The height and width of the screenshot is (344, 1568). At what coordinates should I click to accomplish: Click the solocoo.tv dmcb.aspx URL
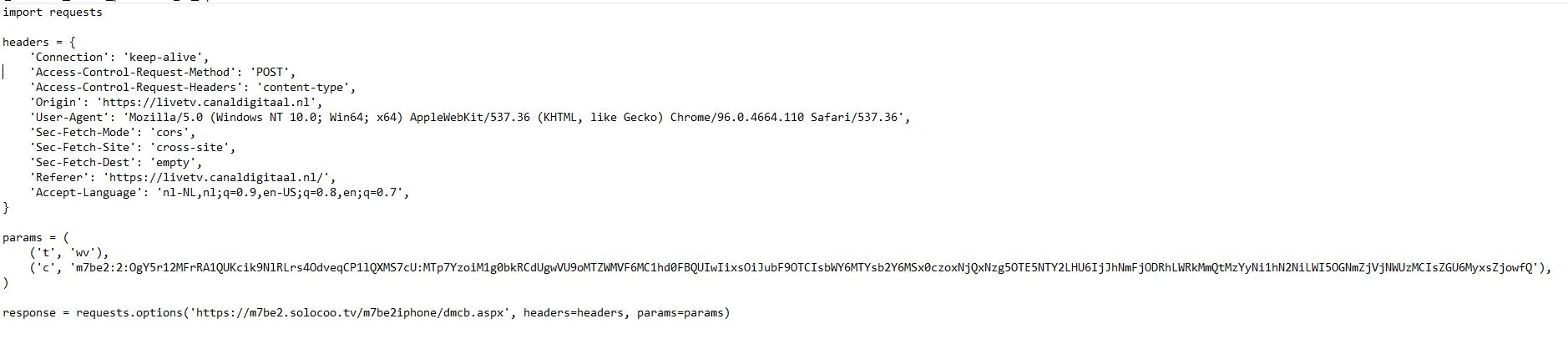pyautogui.click(x=349, y=313)
